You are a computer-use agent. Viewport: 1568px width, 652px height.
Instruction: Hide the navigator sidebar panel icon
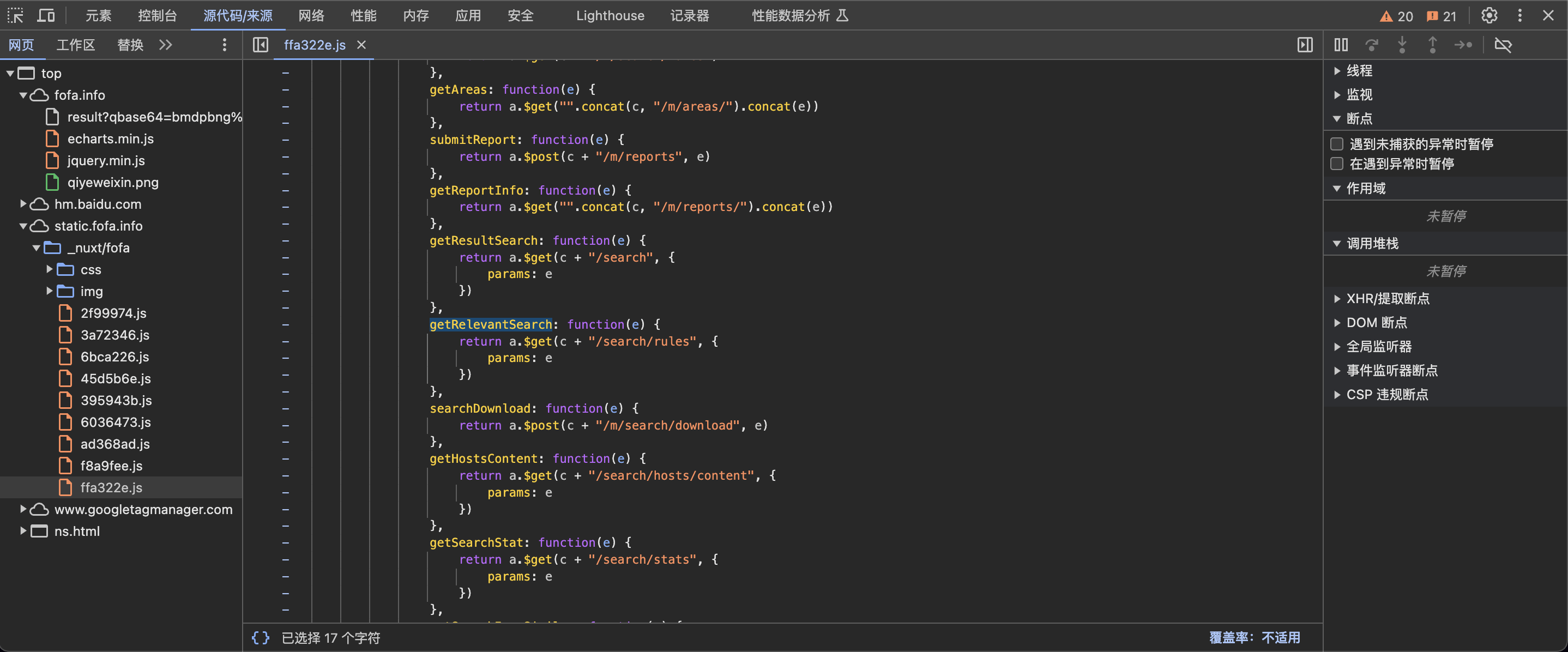[x=261, y=45]
